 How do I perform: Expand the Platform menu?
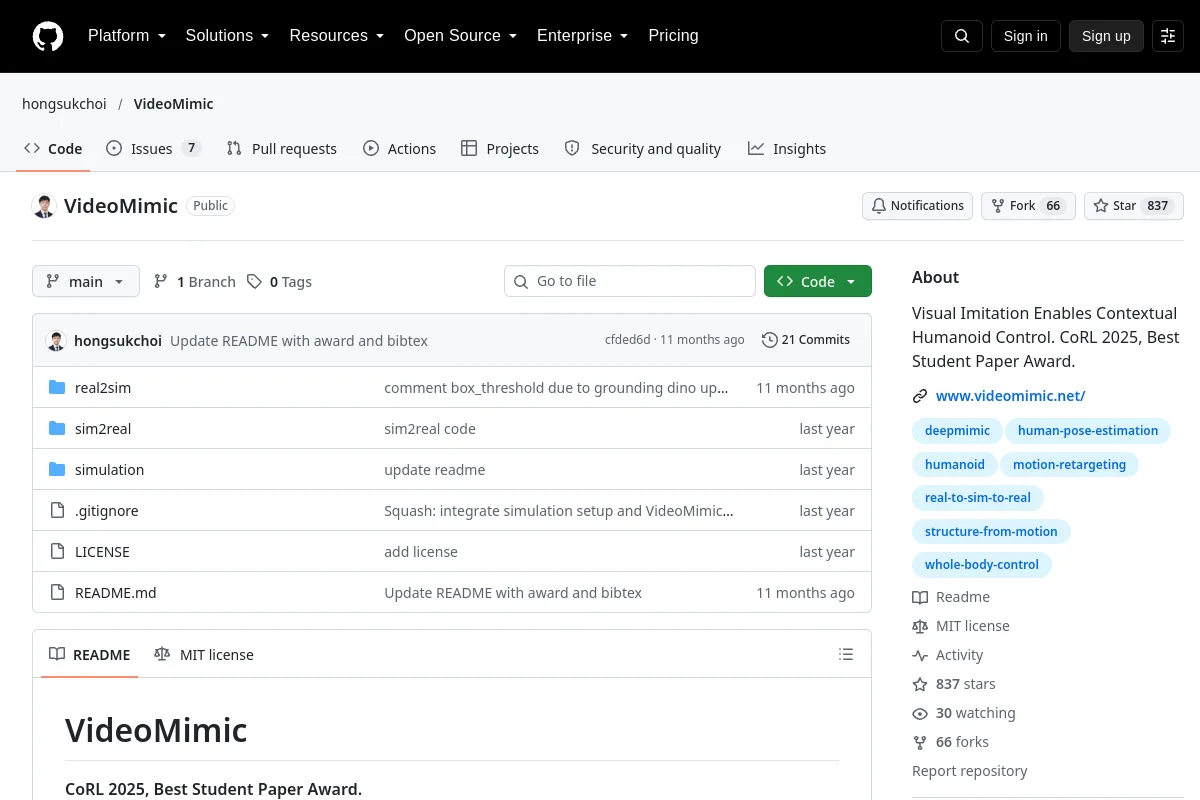(x=127, y=36)
